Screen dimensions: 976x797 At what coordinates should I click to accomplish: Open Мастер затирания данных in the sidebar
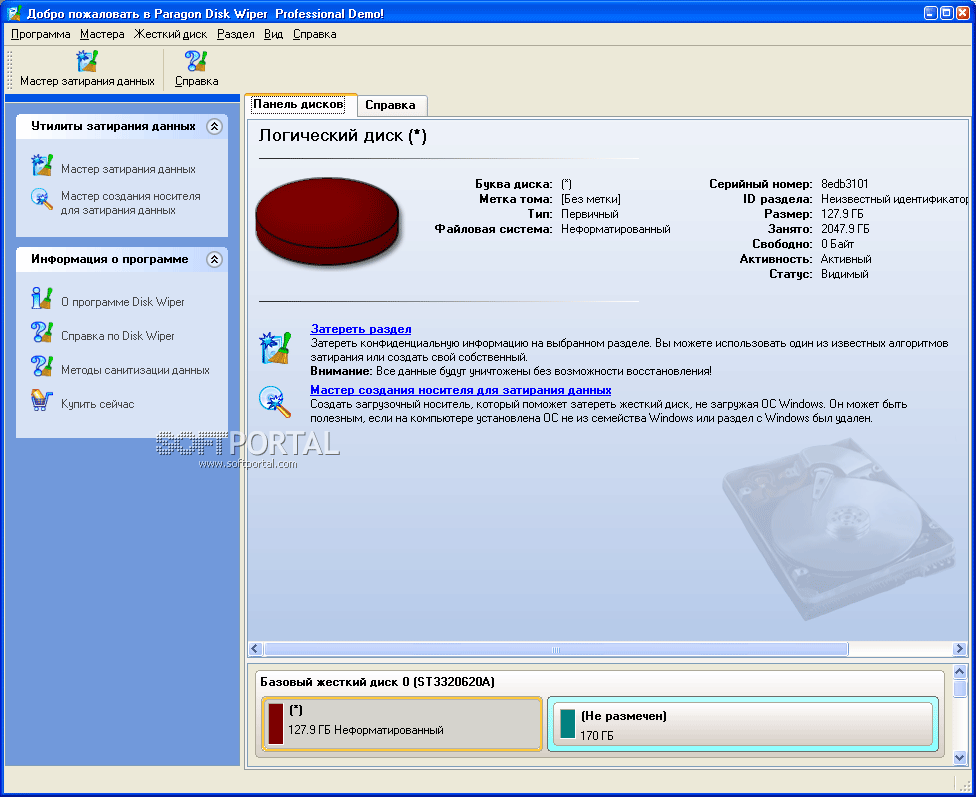128,169
